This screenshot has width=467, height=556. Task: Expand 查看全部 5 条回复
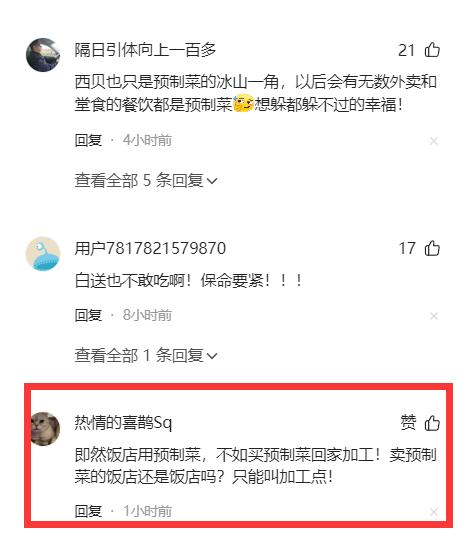tap(146, 180)
